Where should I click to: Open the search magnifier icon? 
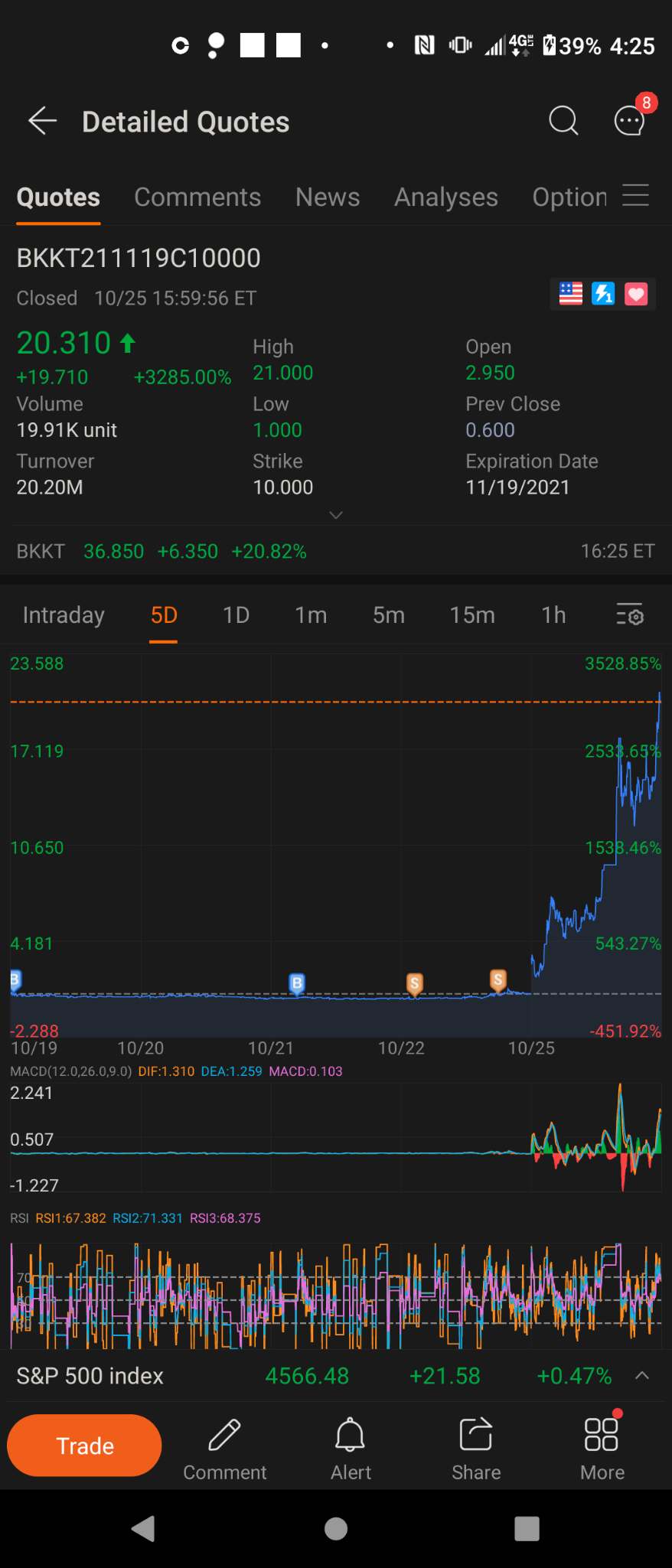[x=563, y=120]
